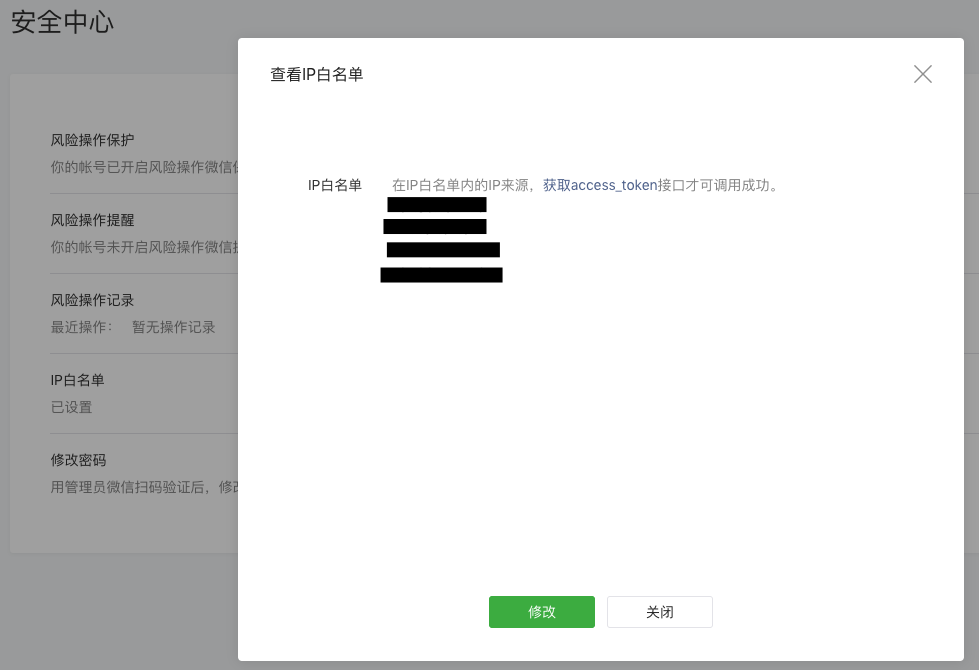The width and height of the screenshot is (979, 670).
Task: Click the 已设置 status text under IP白名单
Action: tap(69, 407)
